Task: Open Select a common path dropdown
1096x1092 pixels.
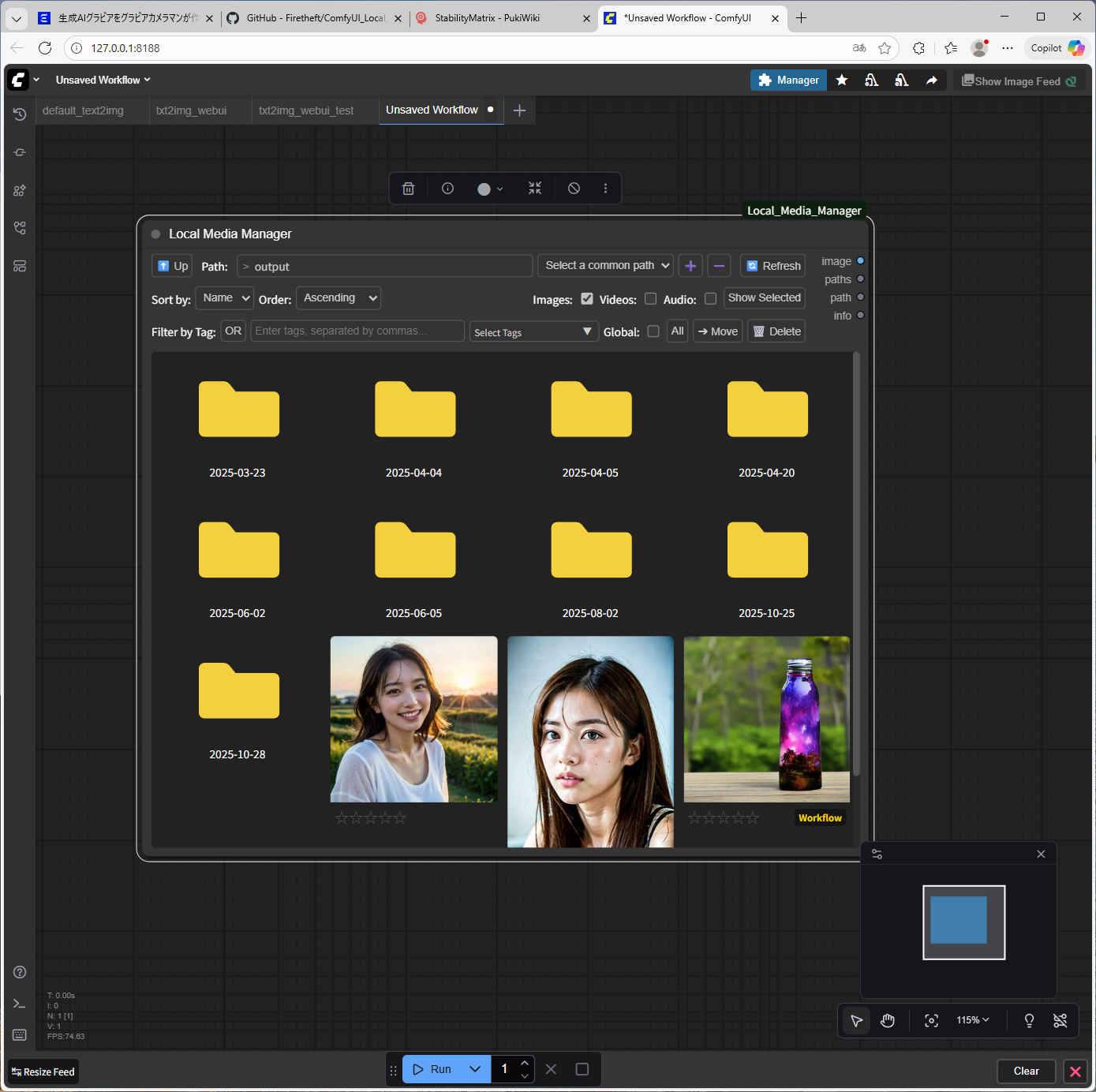Action: click(x=605, y=266)
